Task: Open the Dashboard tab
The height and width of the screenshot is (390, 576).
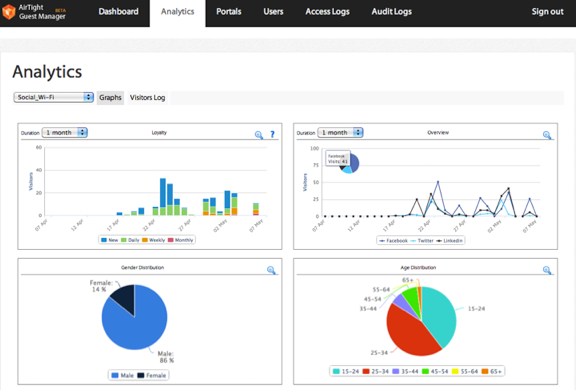Action: coord(118,12)
